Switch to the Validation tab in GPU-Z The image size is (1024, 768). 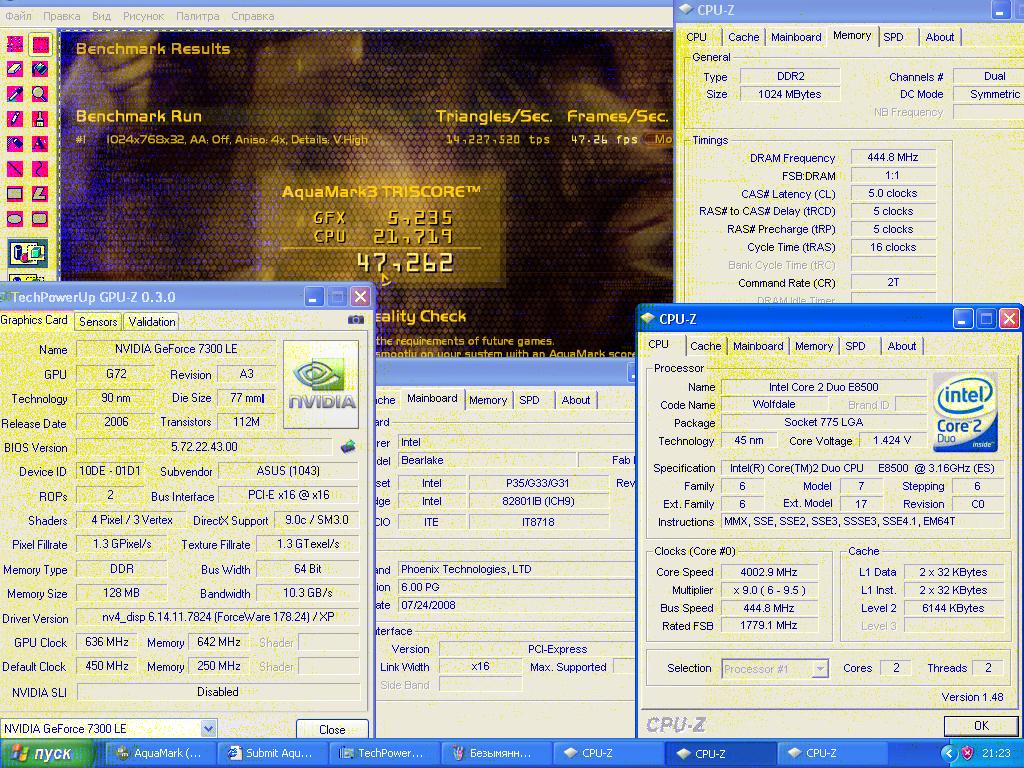[152, 321]
